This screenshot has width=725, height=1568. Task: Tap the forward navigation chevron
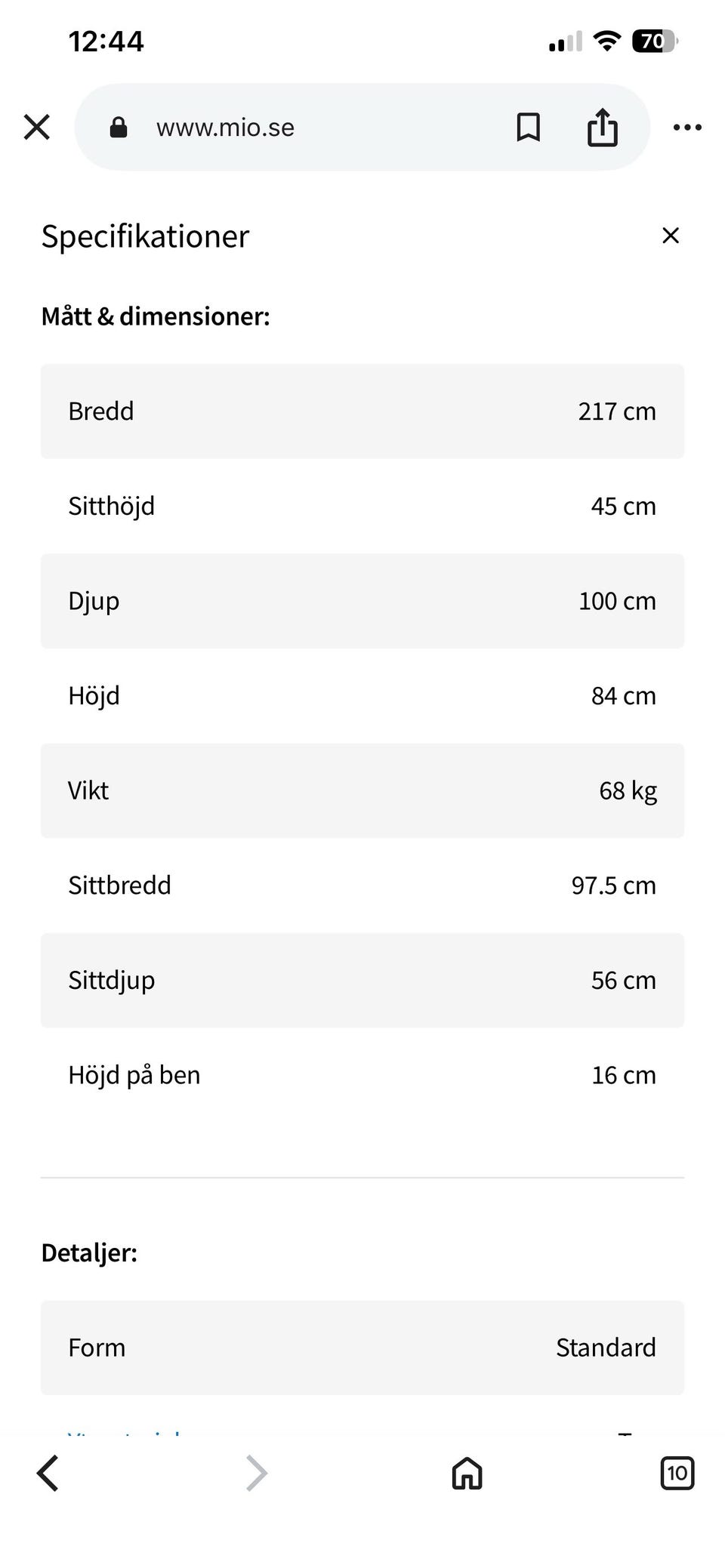pyautogui.click(x=257, y=1473)
